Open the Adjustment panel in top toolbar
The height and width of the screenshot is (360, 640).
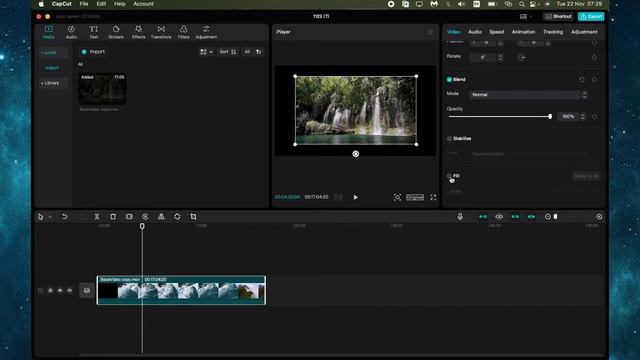pos(206,32)
